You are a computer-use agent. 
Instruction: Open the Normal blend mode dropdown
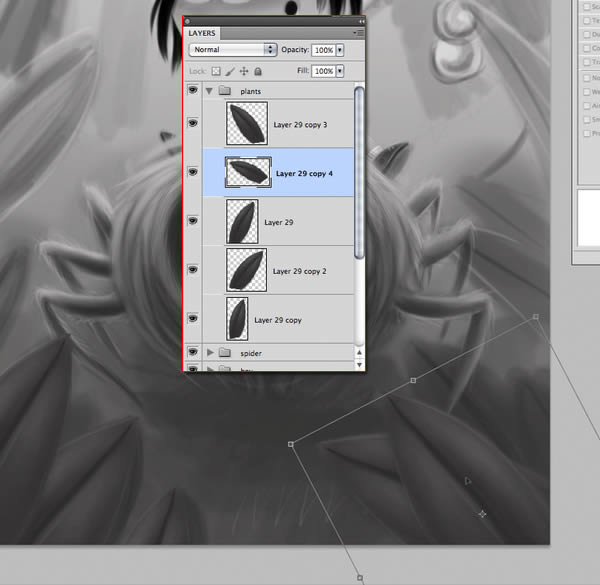233,50
